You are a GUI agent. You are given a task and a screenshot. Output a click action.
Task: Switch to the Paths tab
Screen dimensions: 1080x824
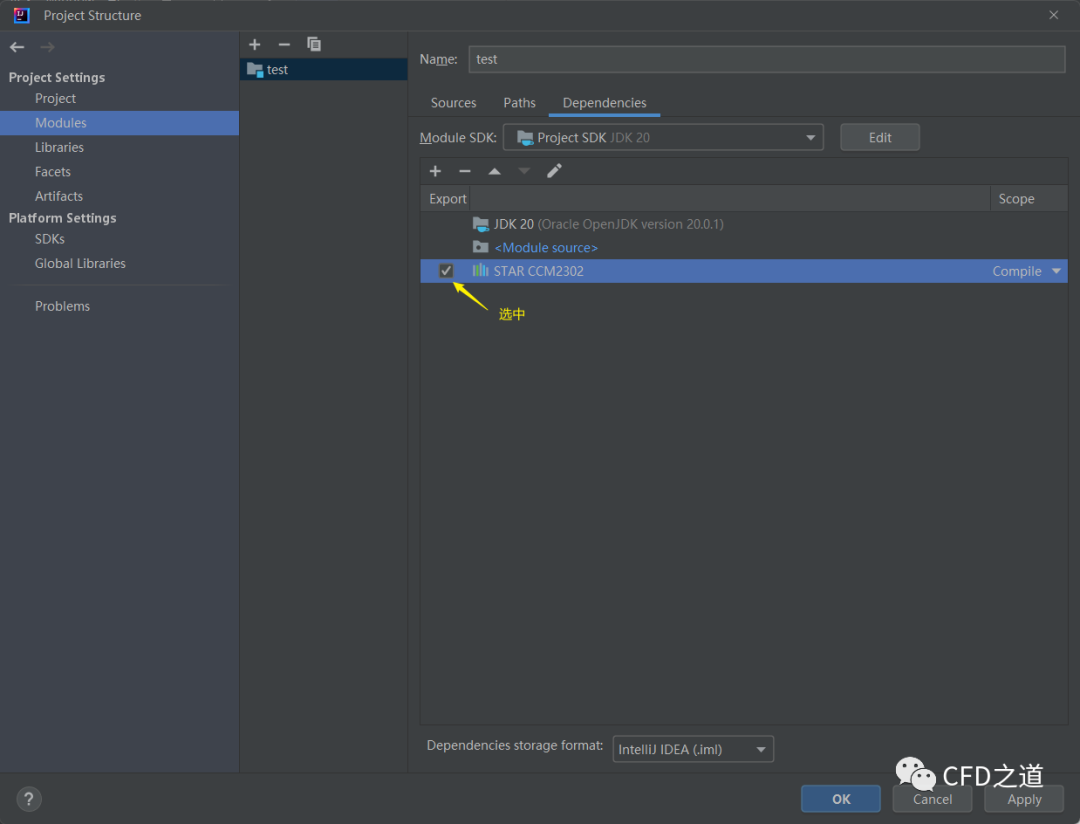tap(519, 103)
